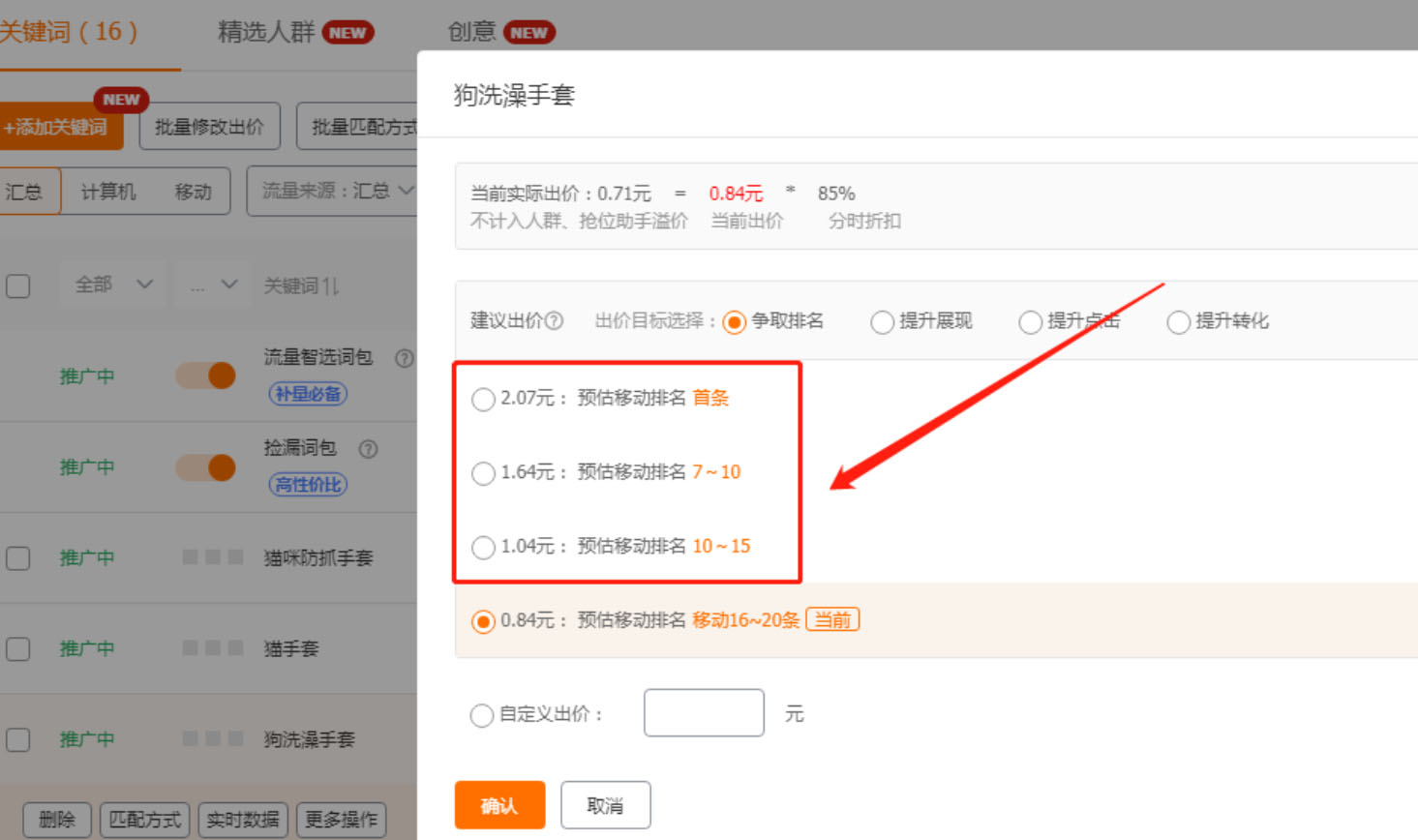
Task: Click 实时数据 button at bottom
Action: point(242,820)
